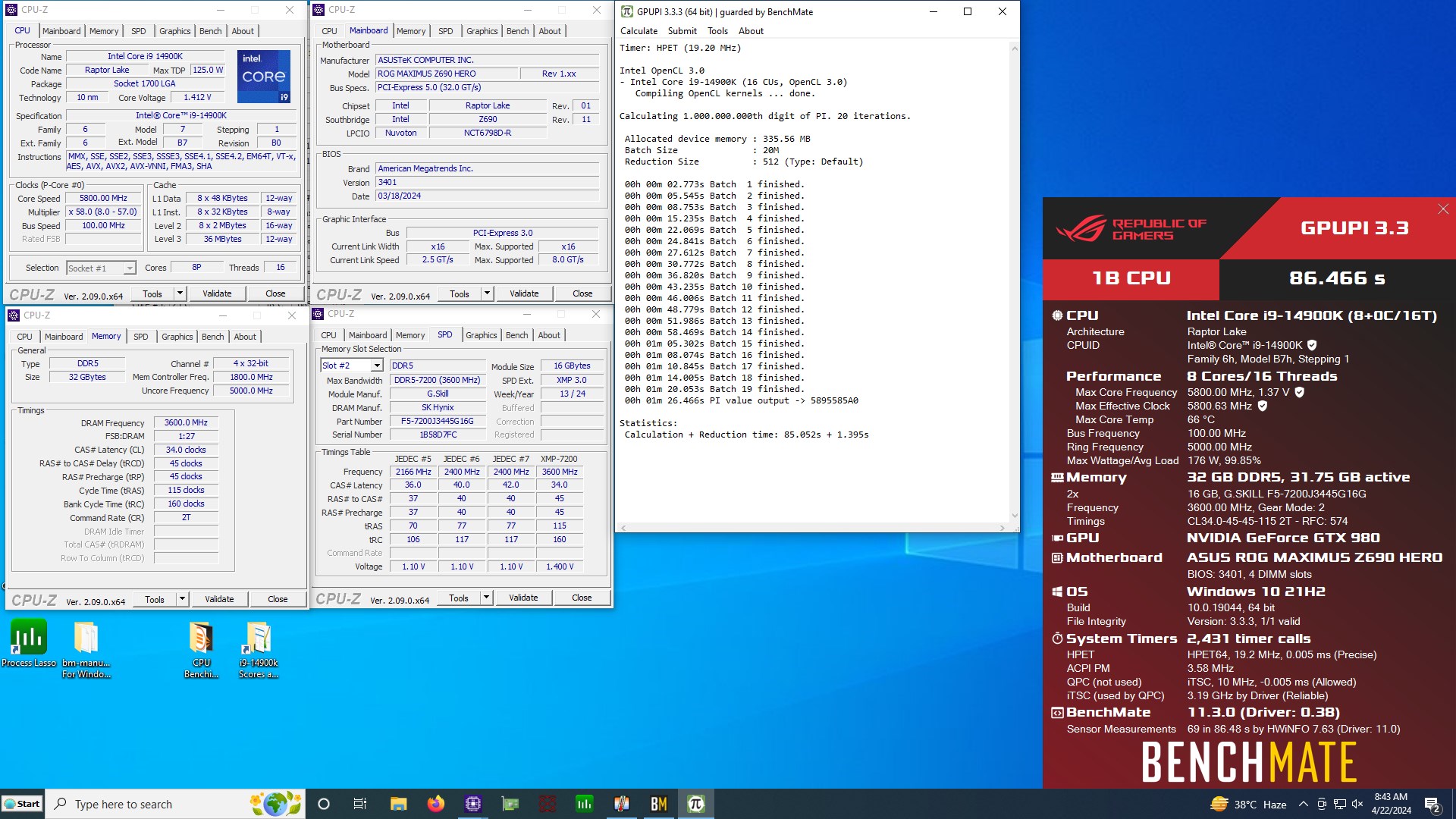Open Cortana circle icon on the taskbar
1456x819 pixels.
(324, 804)
